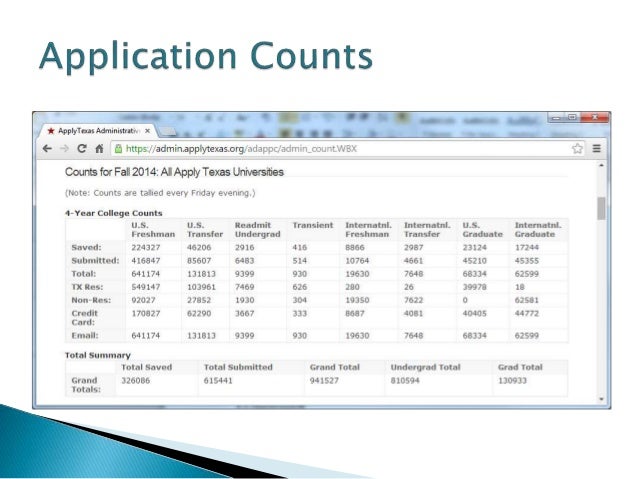Image resolution: width=638 pixels, height=479 pixels.
Task: Click the U.S. graduate value 45210
Action: click(x=474, y=261)
